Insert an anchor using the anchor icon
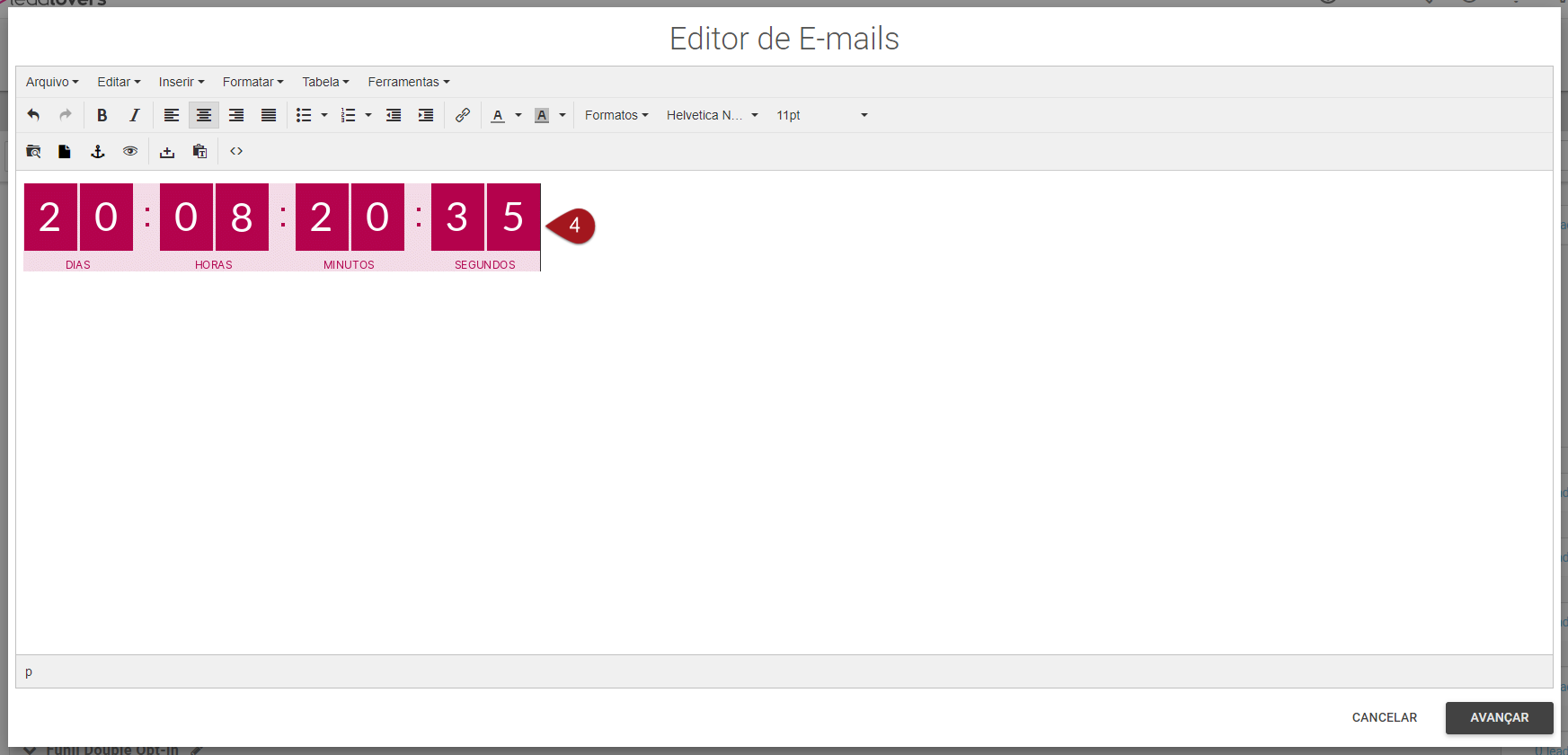 click(98, 152)
